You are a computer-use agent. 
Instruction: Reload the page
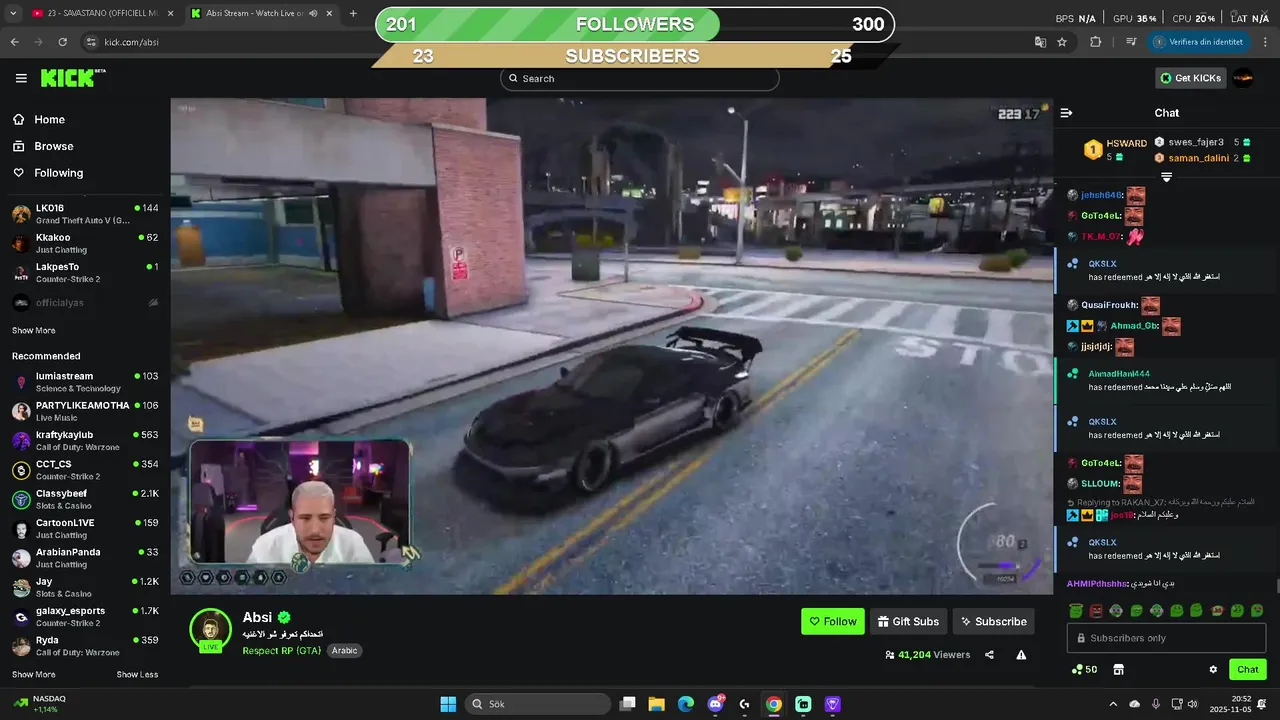tap(63, 42)
